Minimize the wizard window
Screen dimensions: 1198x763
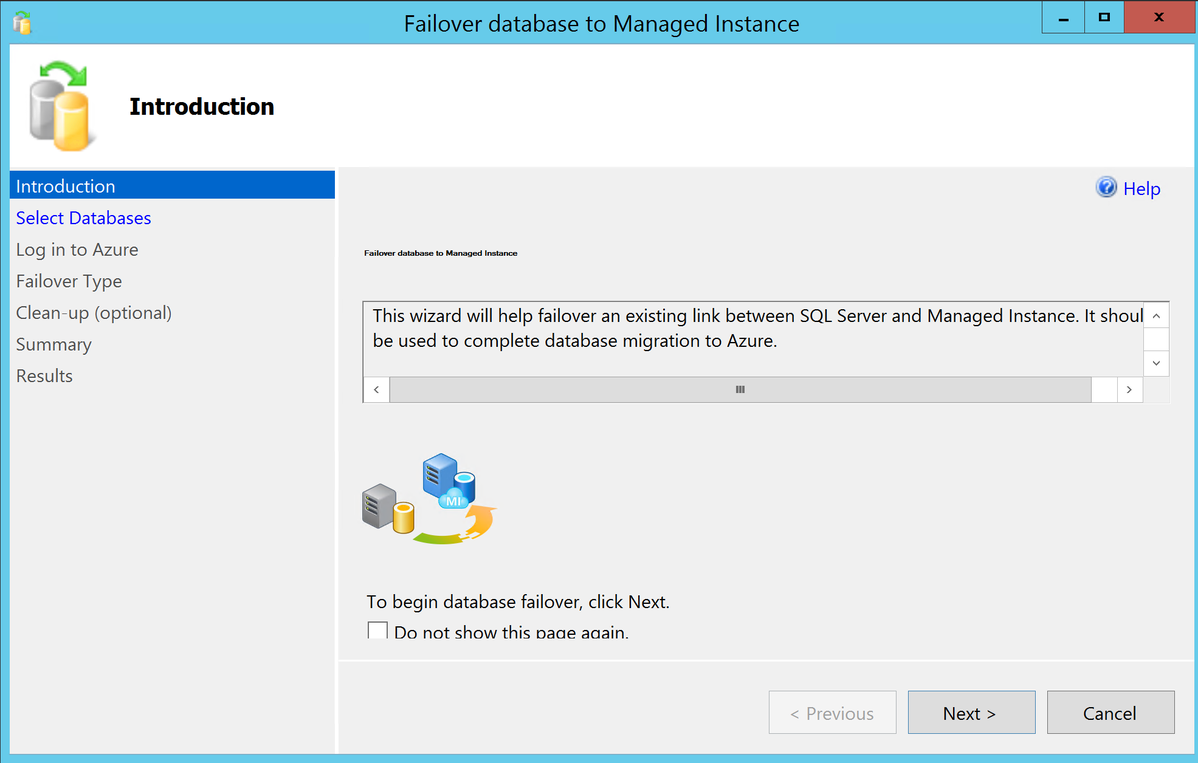[1064, 18]
